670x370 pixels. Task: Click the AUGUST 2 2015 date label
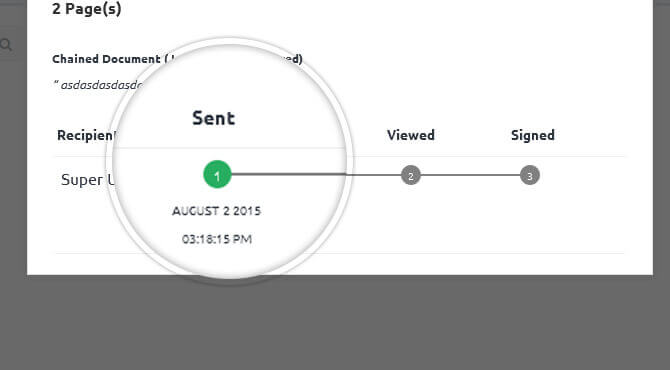tap(216, 211)
